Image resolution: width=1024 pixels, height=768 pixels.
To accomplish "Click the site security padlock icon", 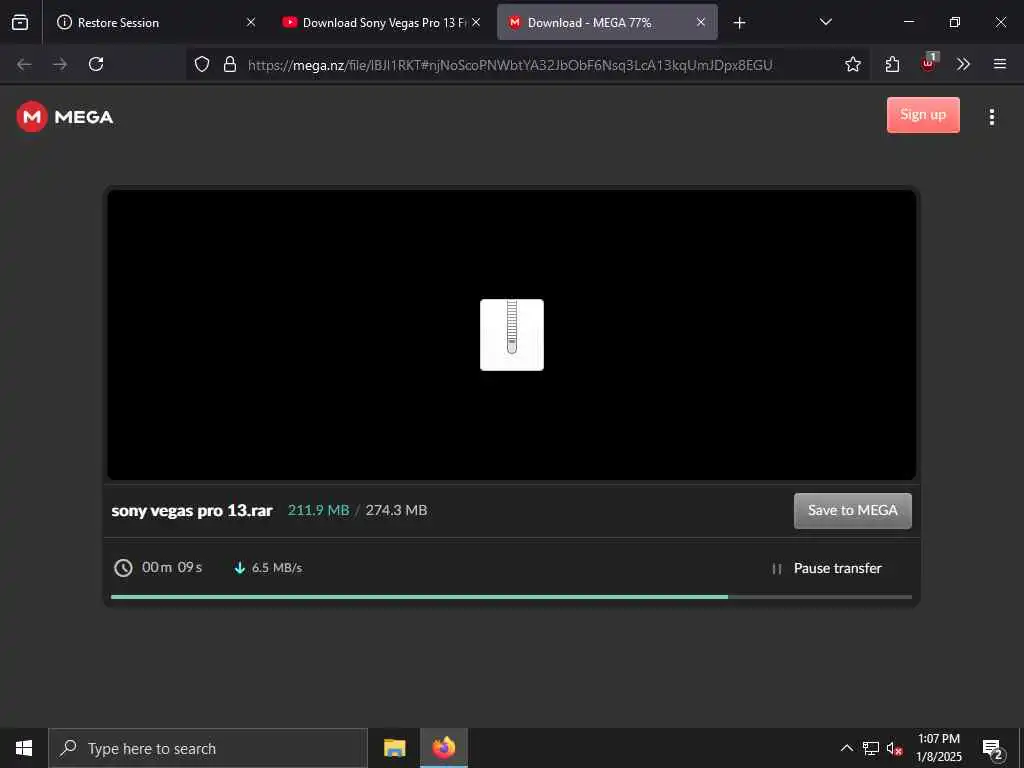I will [230, 64].
